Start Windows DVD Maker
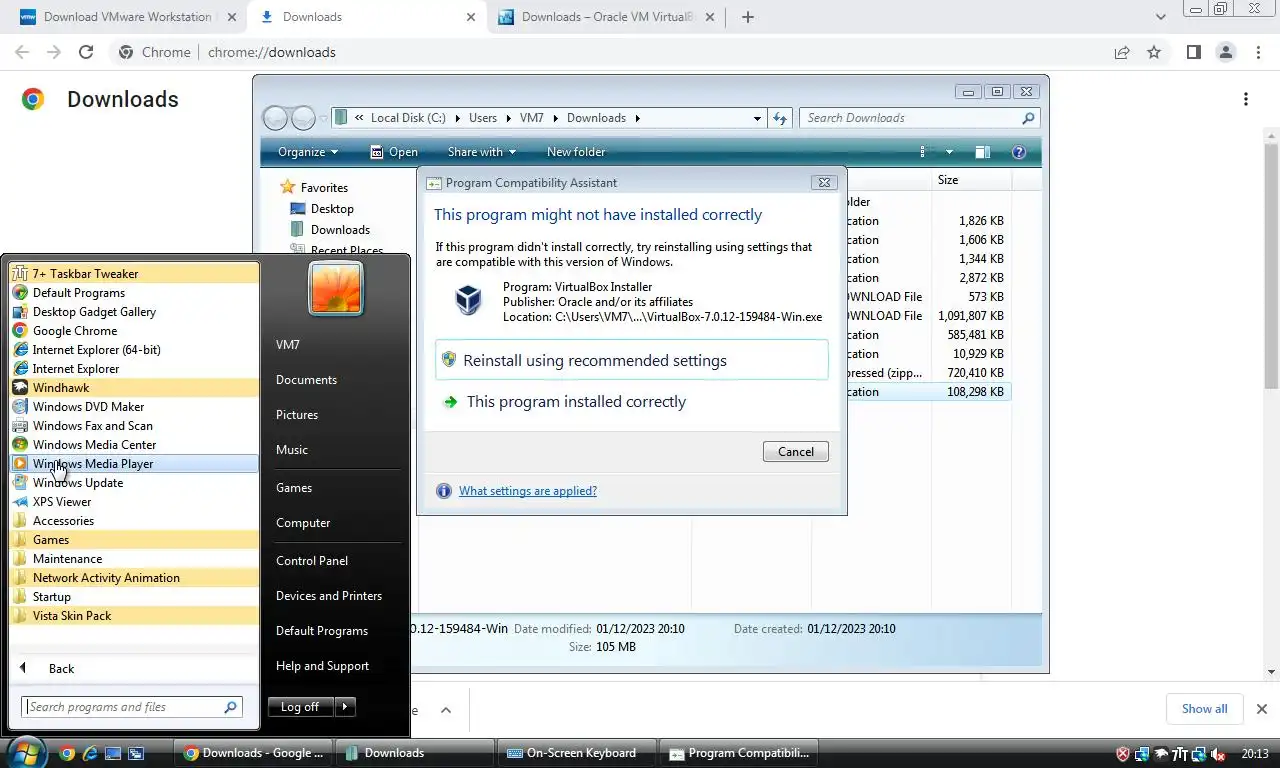Screen dimensions: 1280x768 (134, 406)
